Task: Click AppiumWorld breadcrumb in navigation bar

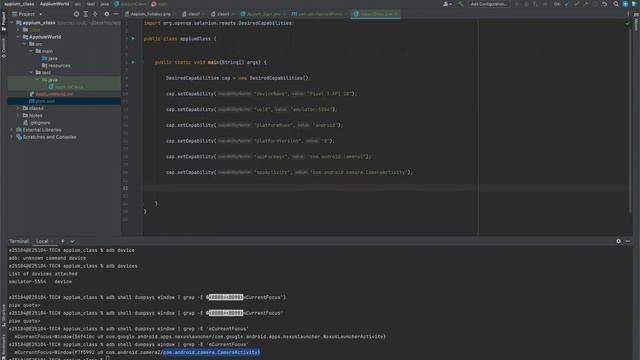Action: [x=54, y=4]
